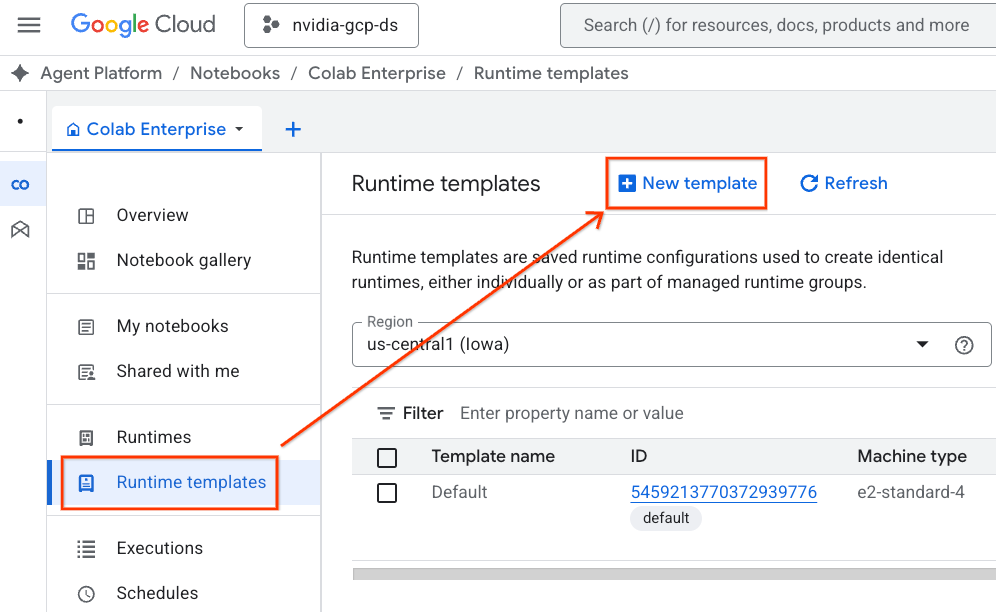Screen dimensions: 996x612
Task: Click the Shared with me icon
Action: pyautogui.click(x=86, y=372)
